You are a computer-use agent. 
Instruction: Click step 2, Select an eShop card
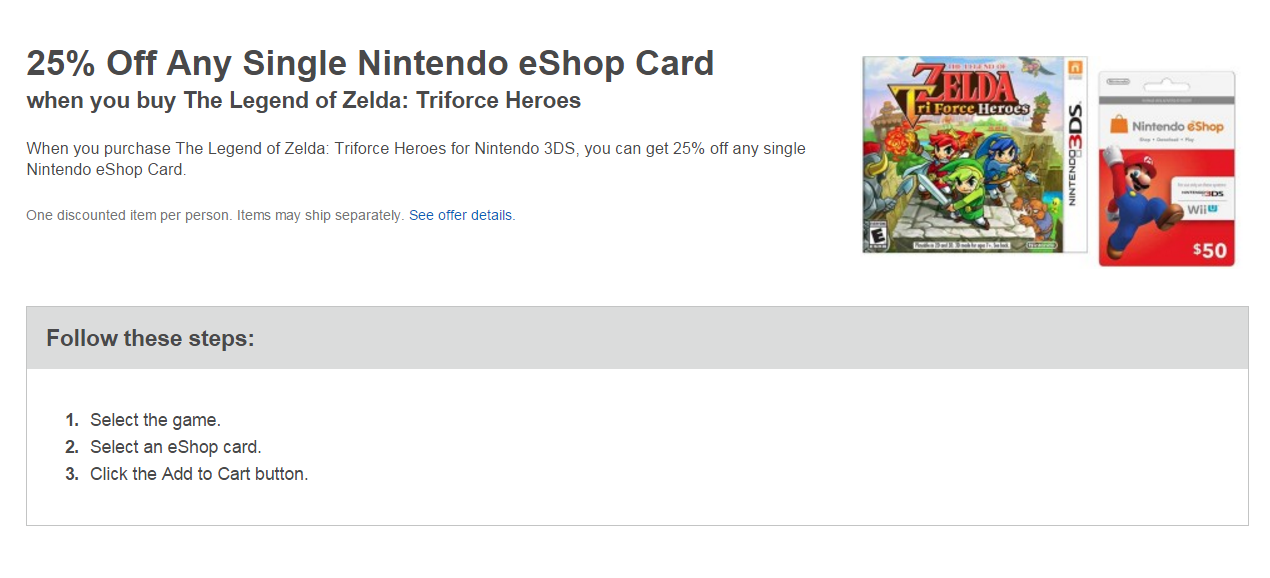click(x=175, y=447)
